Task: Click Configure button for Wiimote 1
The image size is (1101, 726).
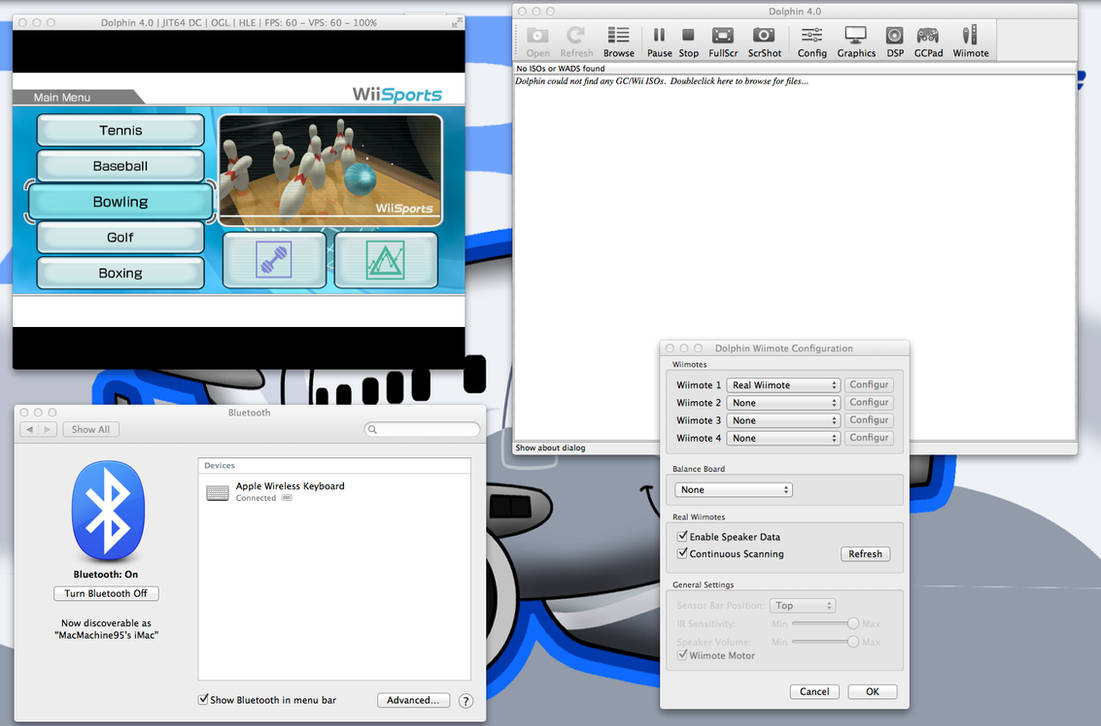Action: click(x=869, y=385)
